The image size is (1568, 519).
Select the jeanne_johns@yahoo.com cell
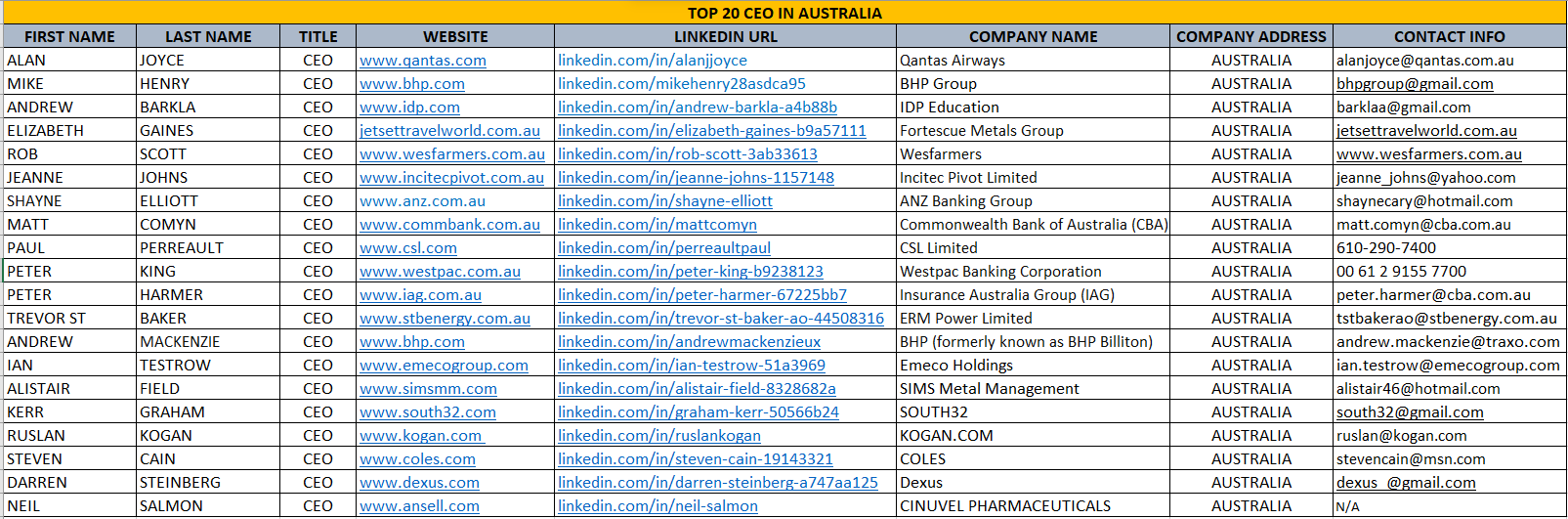[1450, 178]
